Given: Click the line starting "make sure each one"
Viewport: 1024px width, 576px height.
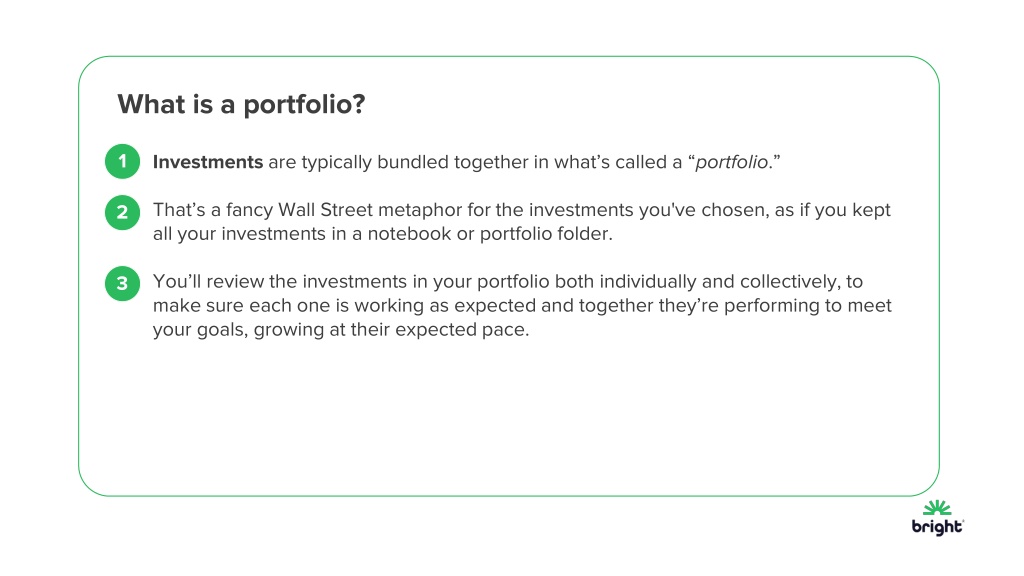Looking at the screenshot, I should [522, 306].
